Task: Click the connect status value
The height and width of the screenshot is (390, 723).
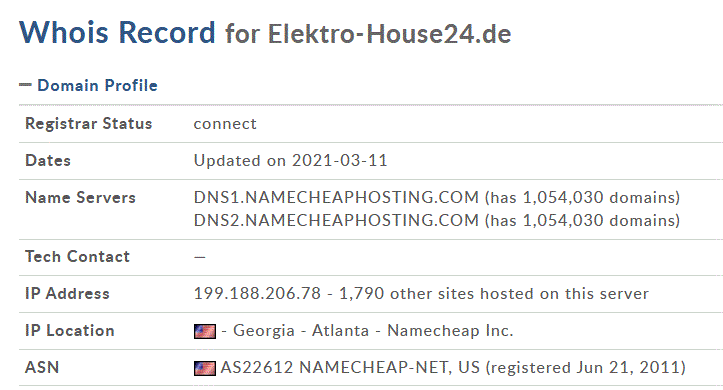Action: (x=225, y=124)
